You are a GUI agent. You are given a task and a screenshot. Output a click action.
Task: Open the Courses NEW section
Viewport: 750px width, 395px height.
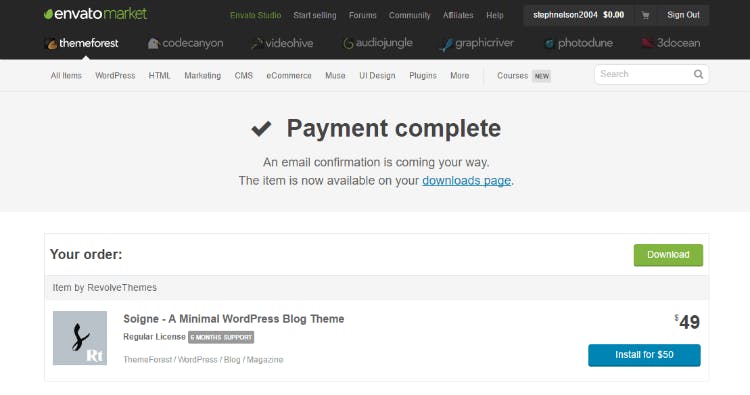click(524, 76)
